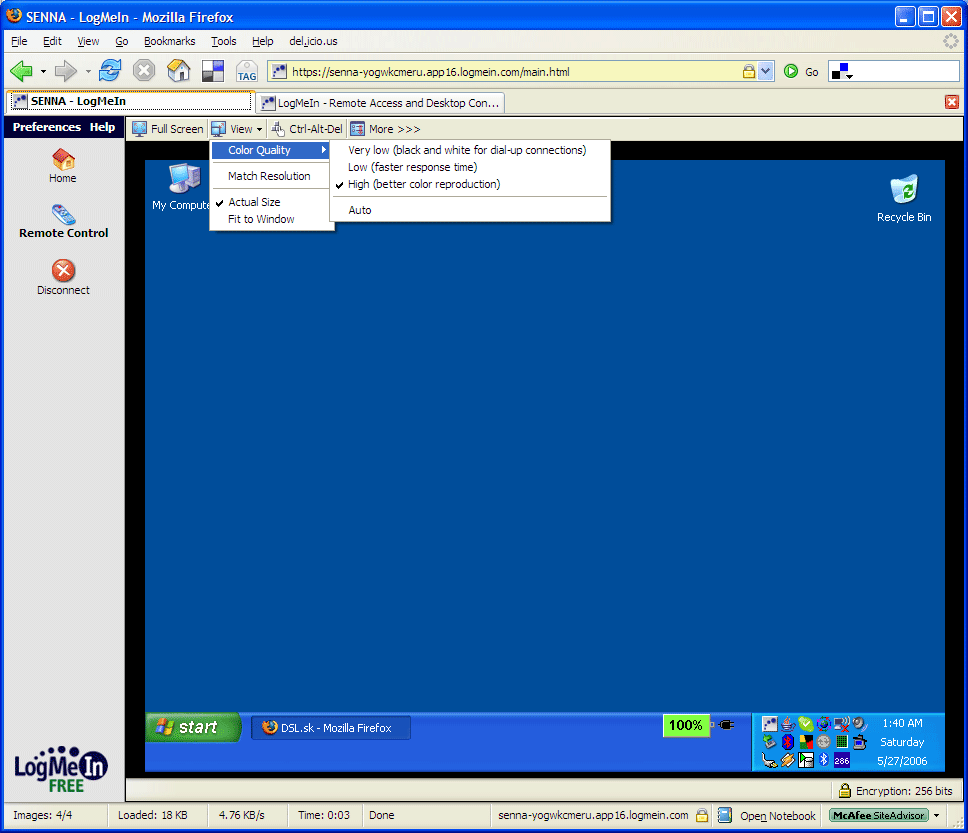Click the Open Notebook icon in status bar
This screenshot has width=968, height=833.
click(725, 816)
